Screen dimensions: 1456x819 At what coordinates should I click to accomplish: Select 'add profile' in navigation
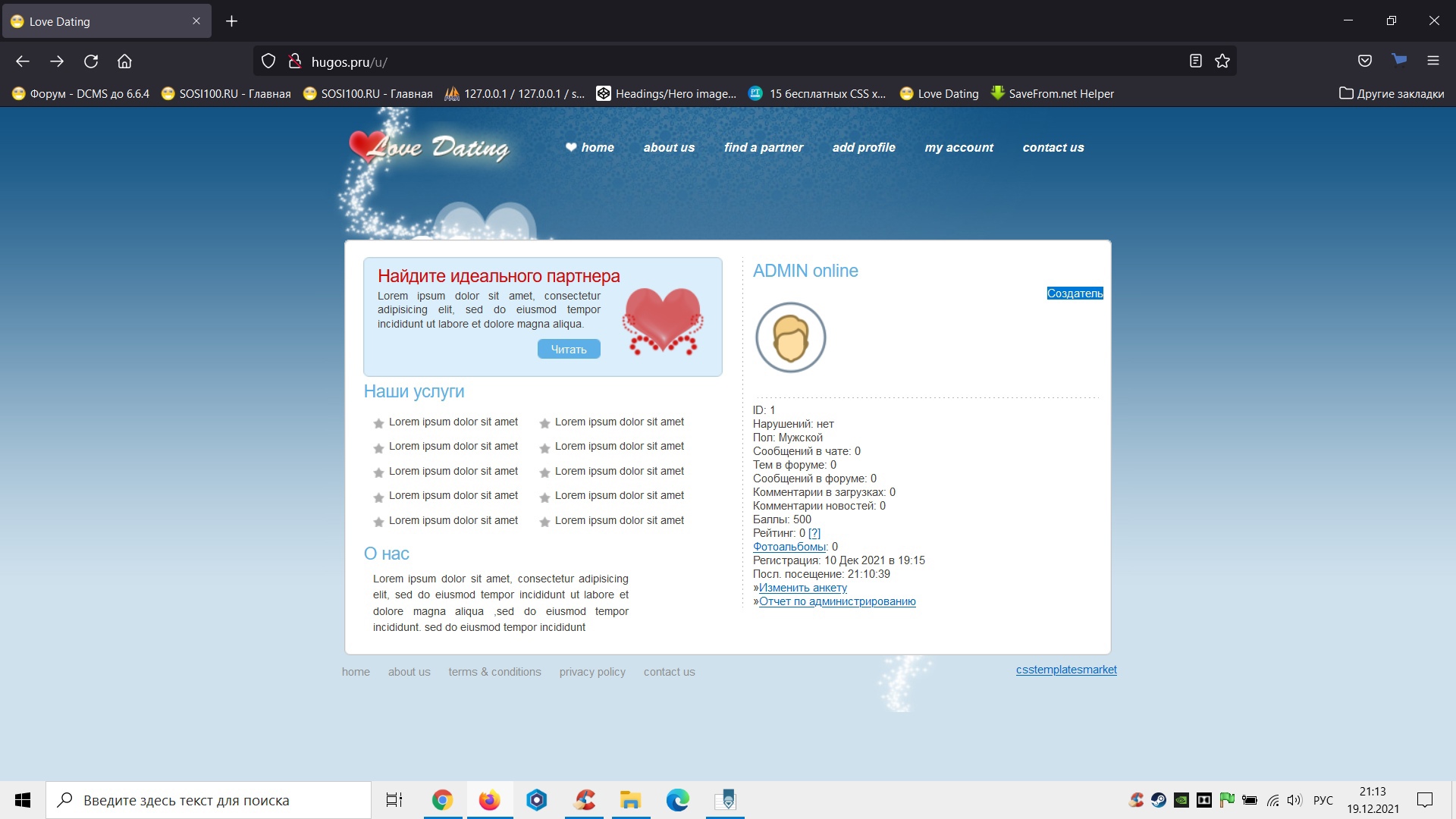click(864, 148)
